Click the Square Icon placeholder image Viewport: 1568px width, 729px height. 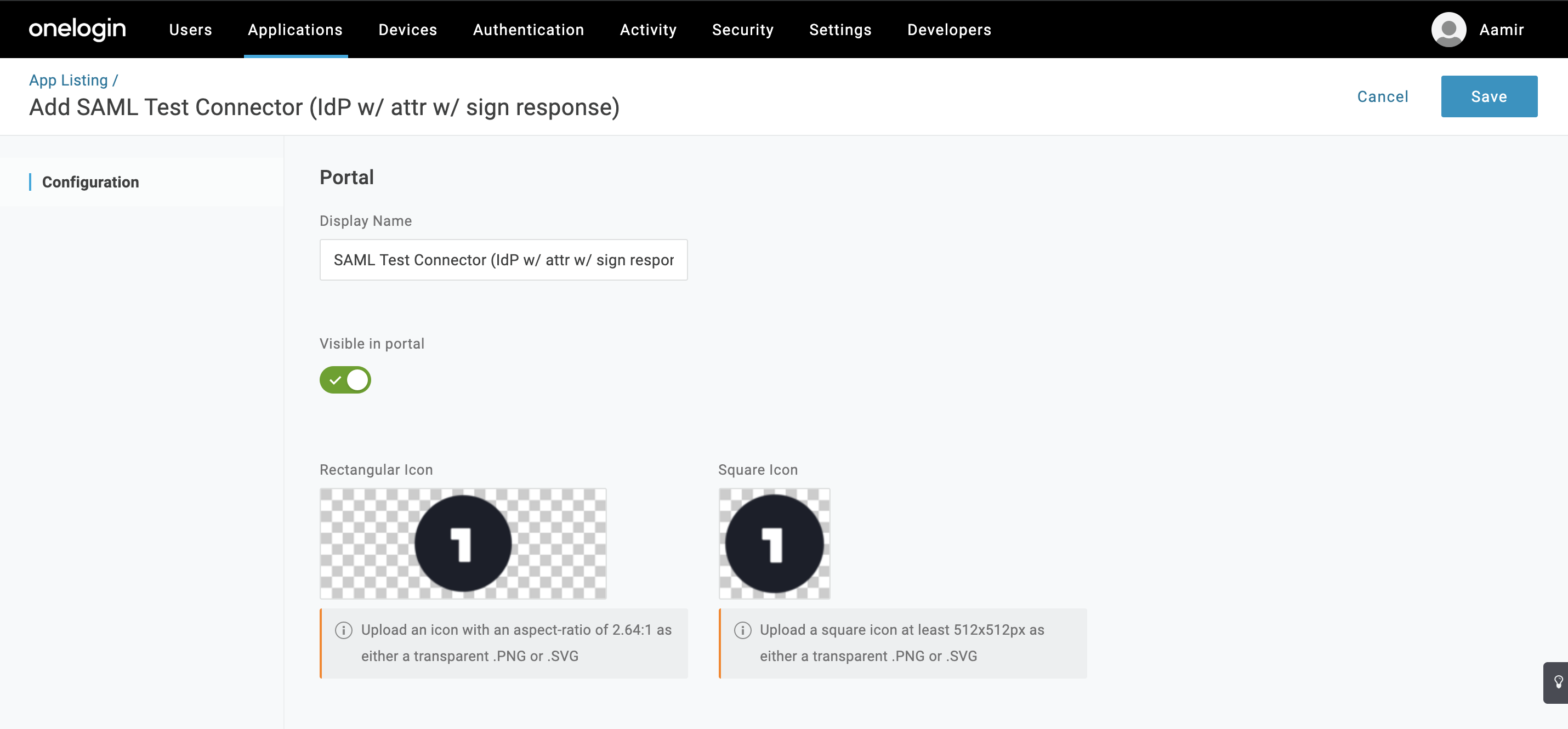coord(774,543)
